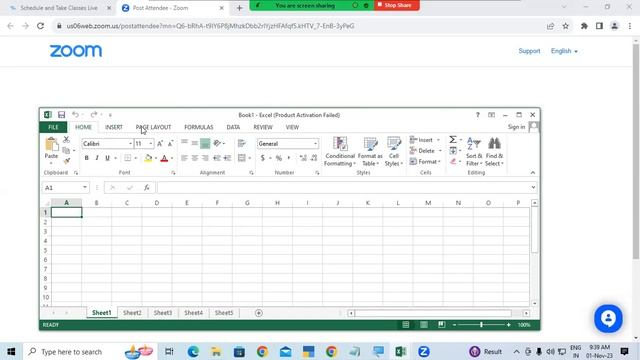Toggle Underline formatting
Viewport: 640px width, 360px height.
(x=107, y=158)
